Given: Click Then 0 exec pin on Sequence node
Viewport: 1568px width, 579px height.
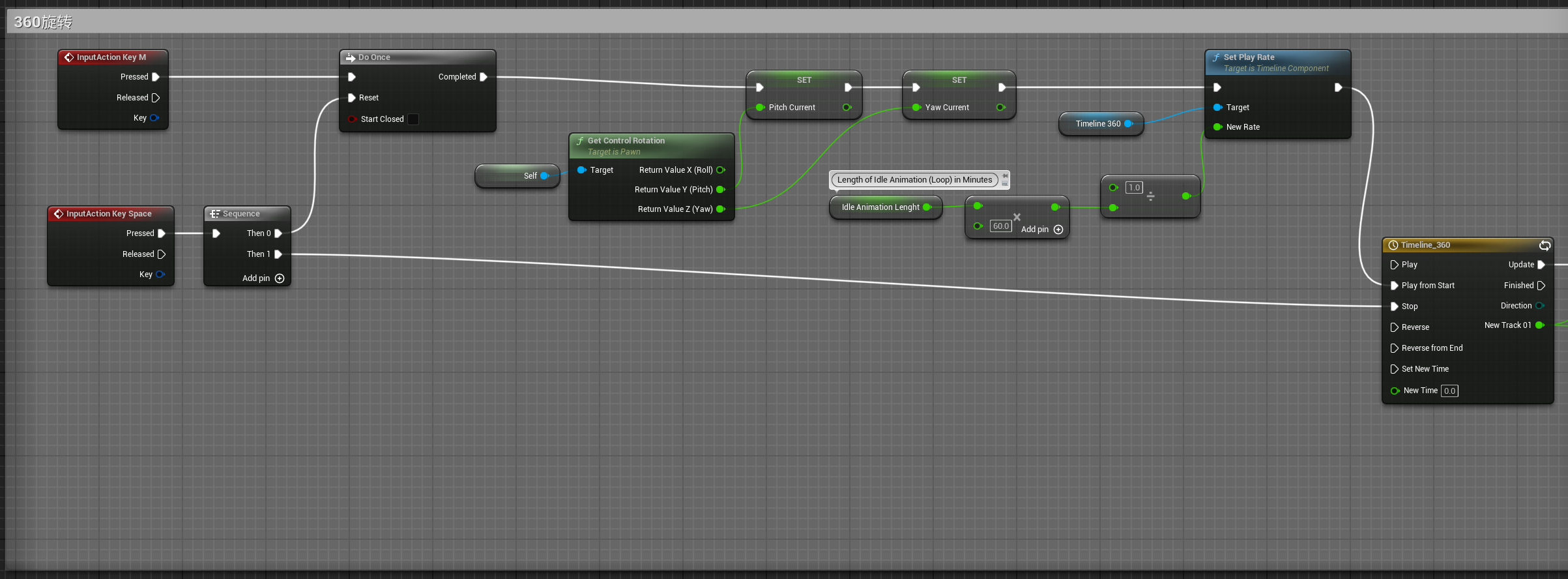Looking at the screenshot, I should (278, 233).
